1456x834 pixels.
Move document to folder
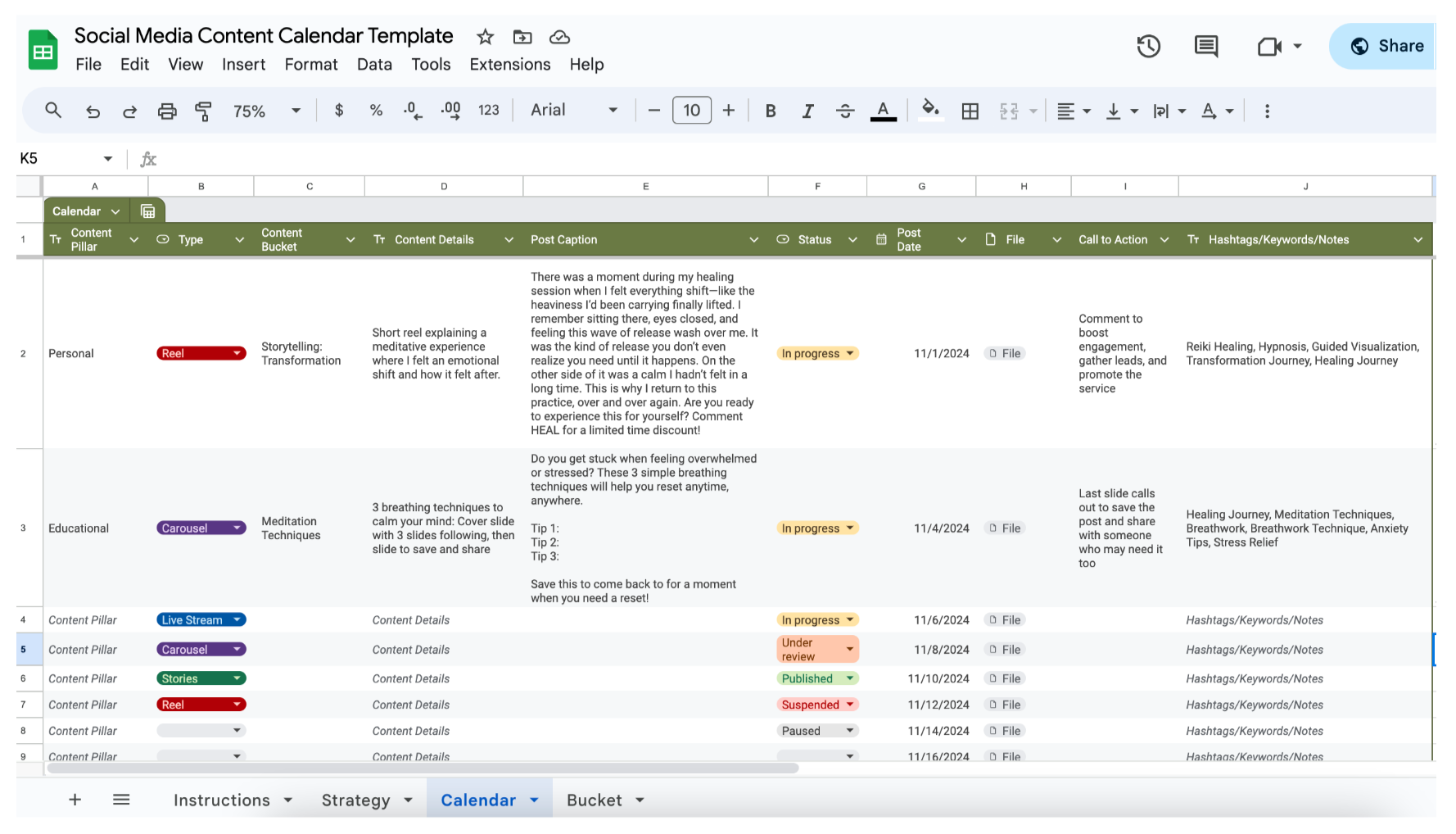(x=522, y=37)
